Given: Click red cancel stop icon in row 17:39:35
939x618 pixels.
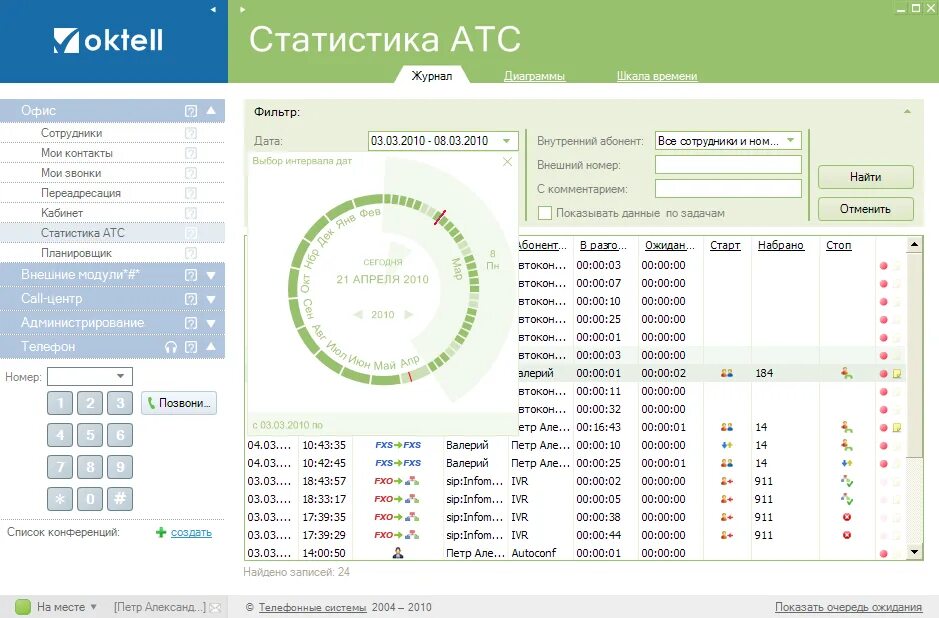Looking at the screenshot, I should 847,517.
